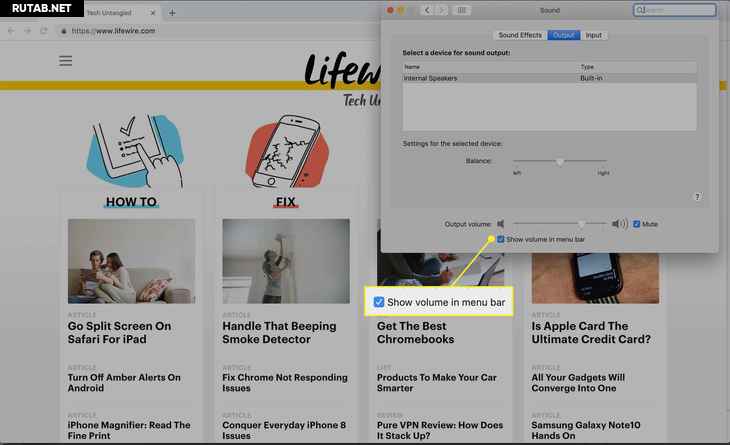Click the Apple Card phone photo thumbnail
This screenshot has width=730, height=445.
click(595, 278)
